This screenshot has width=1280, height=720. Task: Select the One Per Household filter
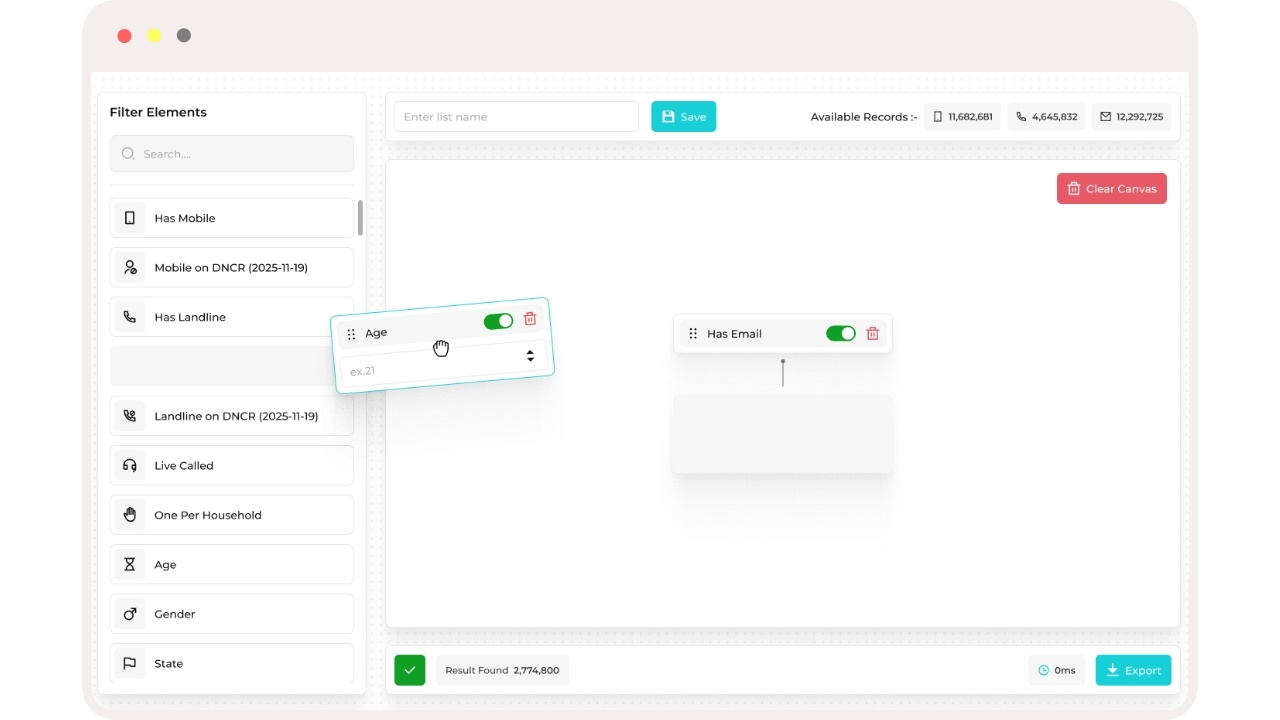(231, 515)
